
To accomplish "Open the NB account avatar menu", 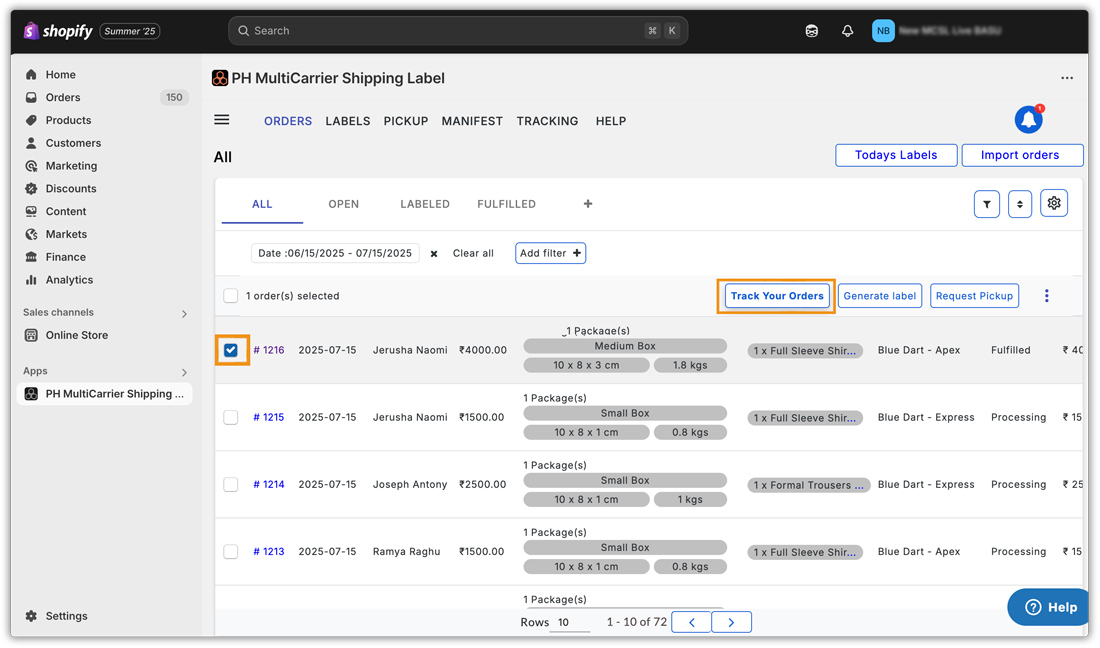I will [x=883, y=31].
